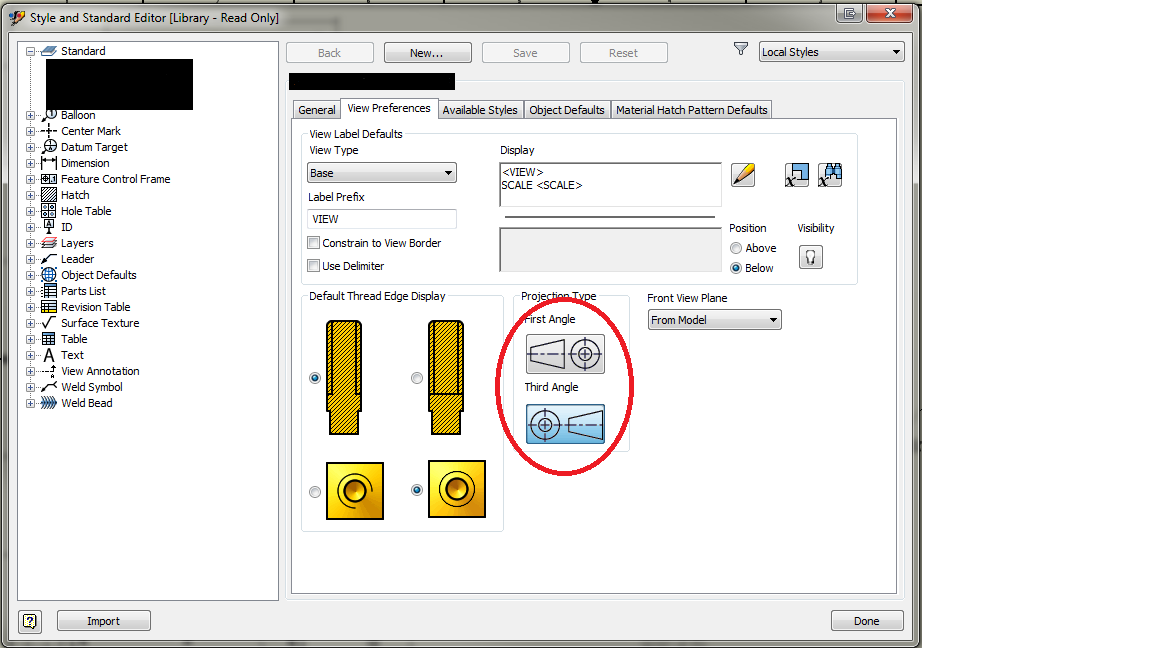Enable the Constrain to View Border checkbox
This screenshot has height=648, width=1152.
pos(314,242)
